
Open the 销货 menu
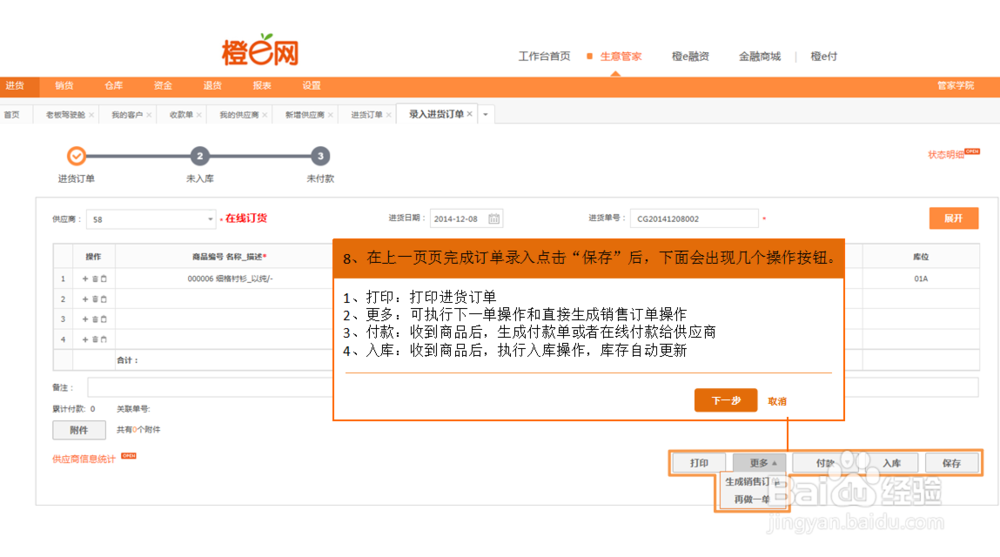click(x=64, y=85)
